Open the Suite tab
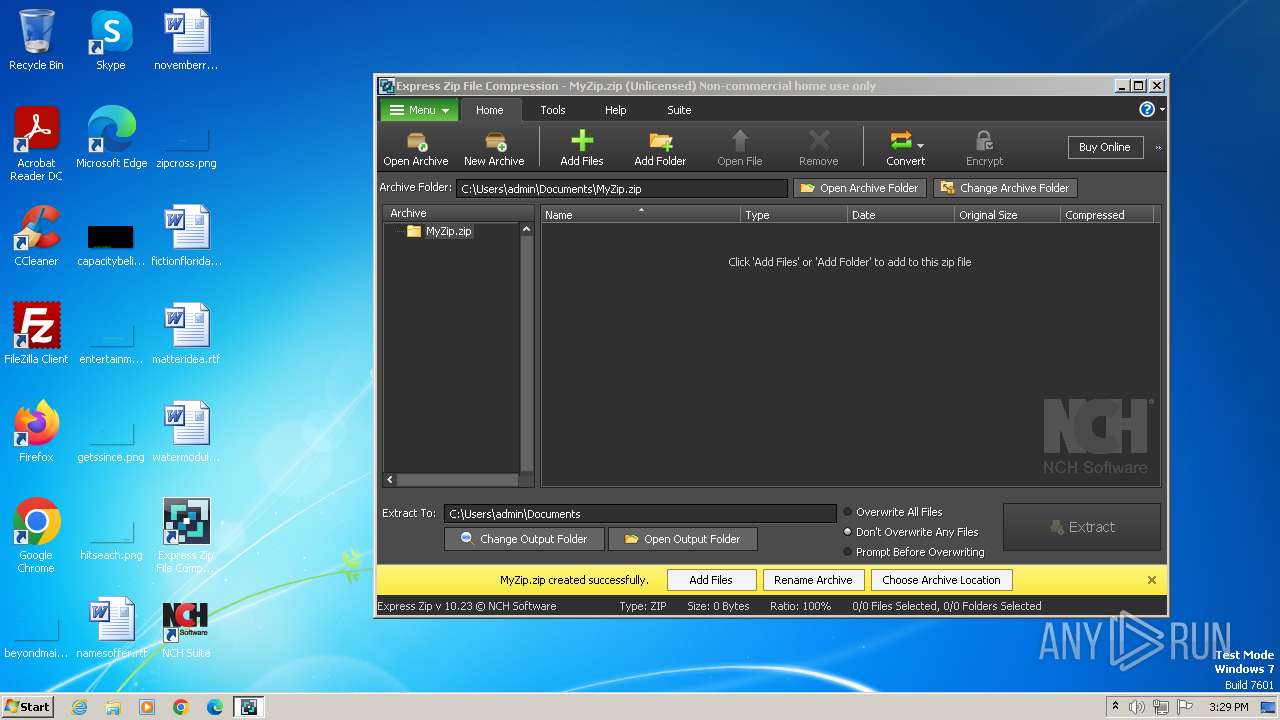Image resolution: width=1280 pixels, height=720 pixels. 679,110
